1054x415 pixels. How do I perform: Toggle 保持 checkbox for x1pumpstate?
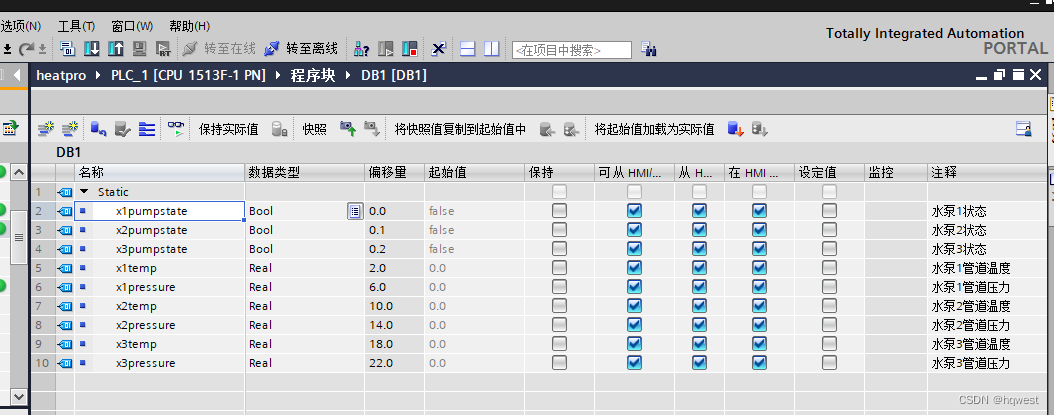pos(559,211)
